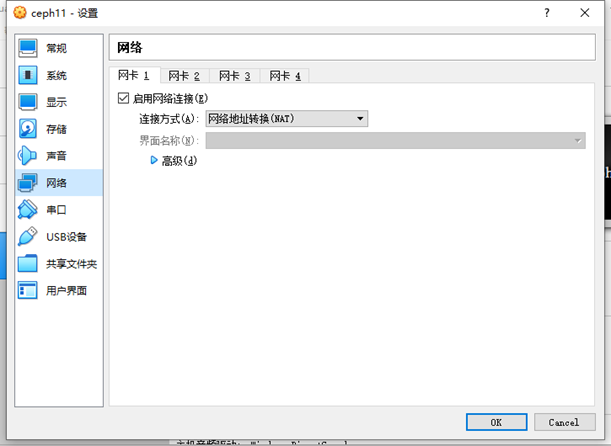Close the ceph11 settings dialog
The image size is (611, 446).
coord(585,13)
